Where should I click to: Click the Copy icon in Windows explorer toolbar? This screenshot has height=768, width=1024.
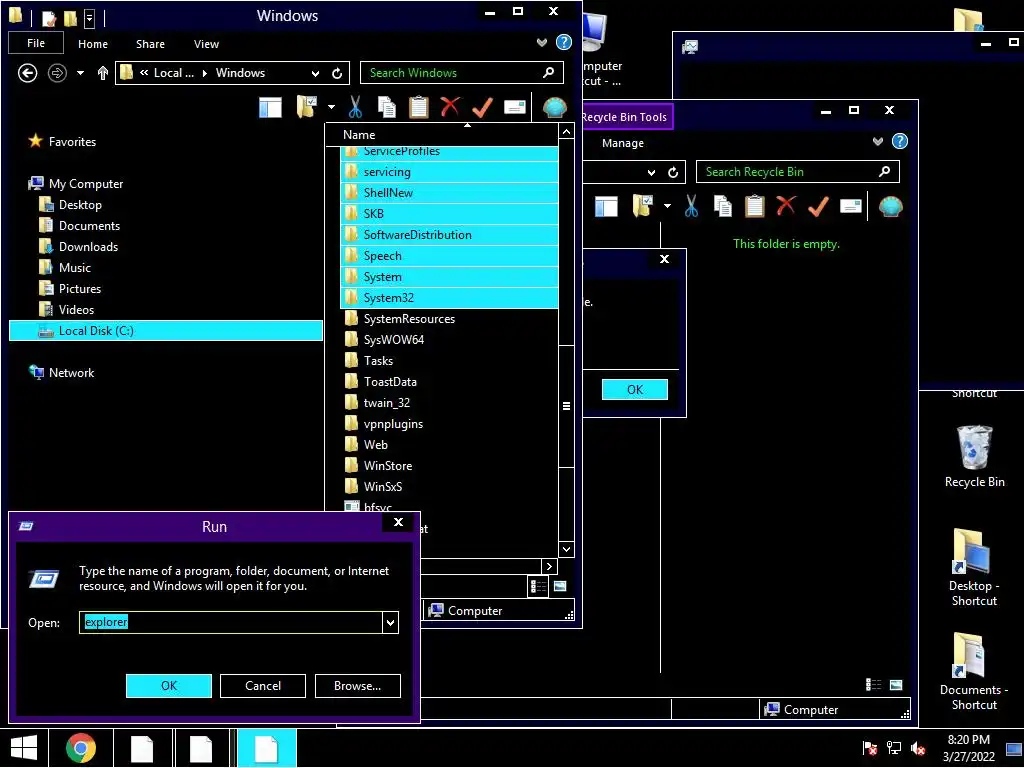(x=387, y=107)
